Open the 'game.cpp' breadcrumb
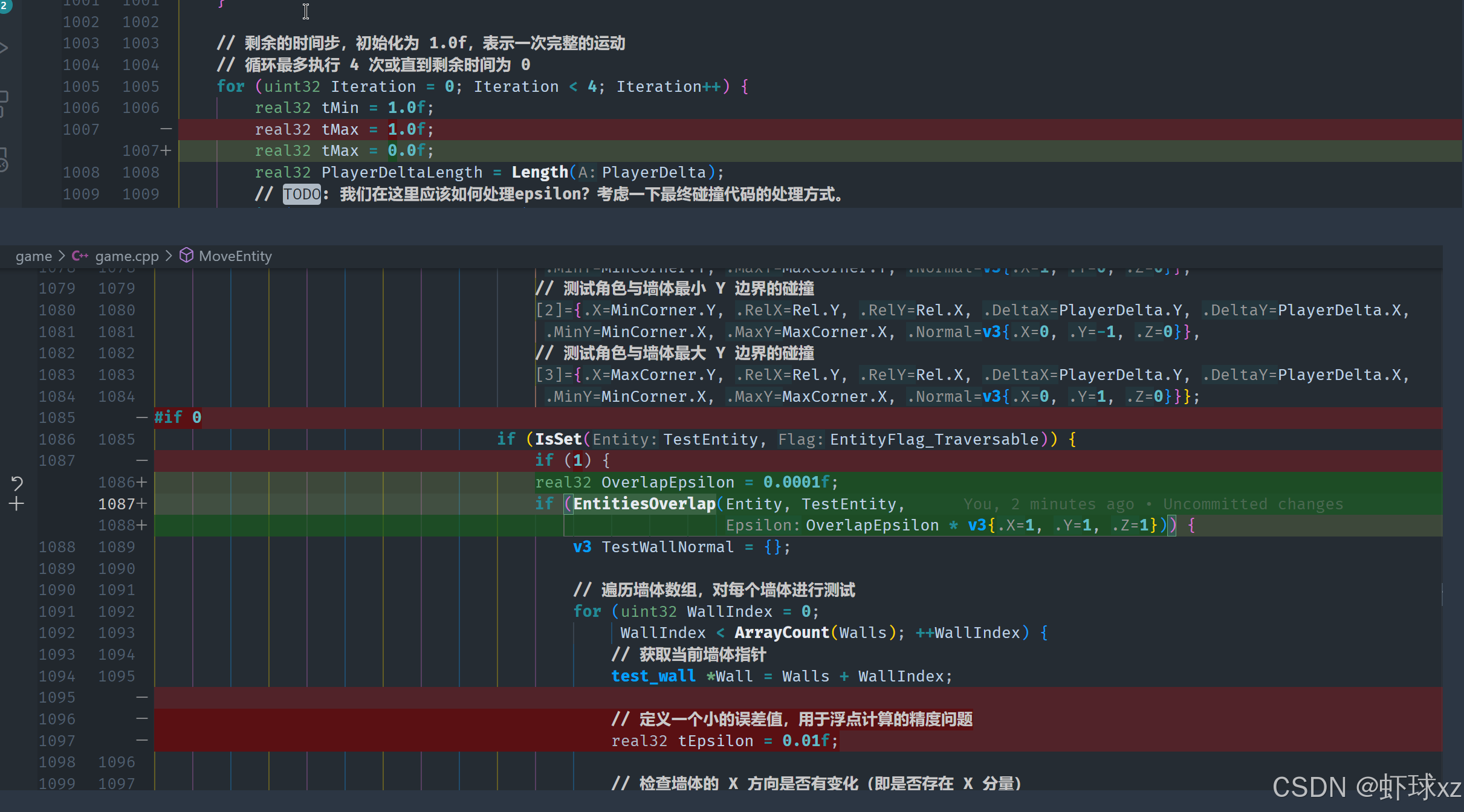 (x=127, y=256)
